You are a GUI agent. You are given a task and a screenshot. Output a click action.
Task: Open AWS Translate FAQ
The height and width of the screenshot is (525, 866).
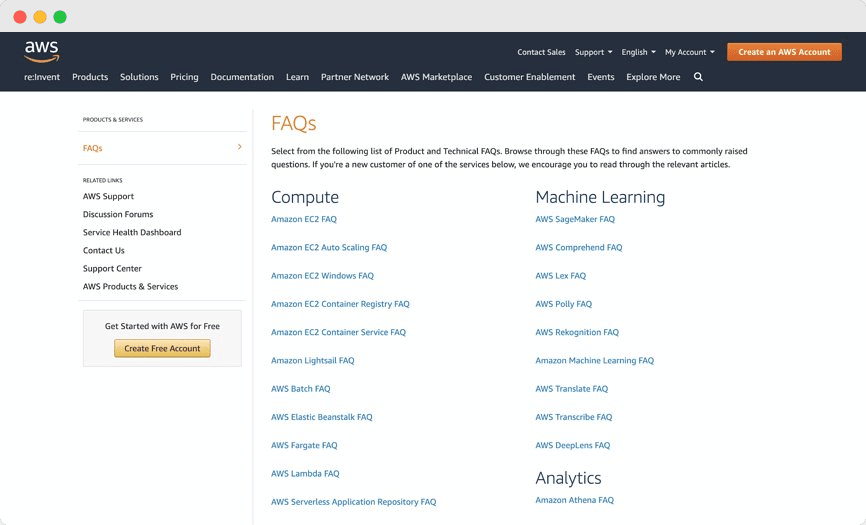572,389
